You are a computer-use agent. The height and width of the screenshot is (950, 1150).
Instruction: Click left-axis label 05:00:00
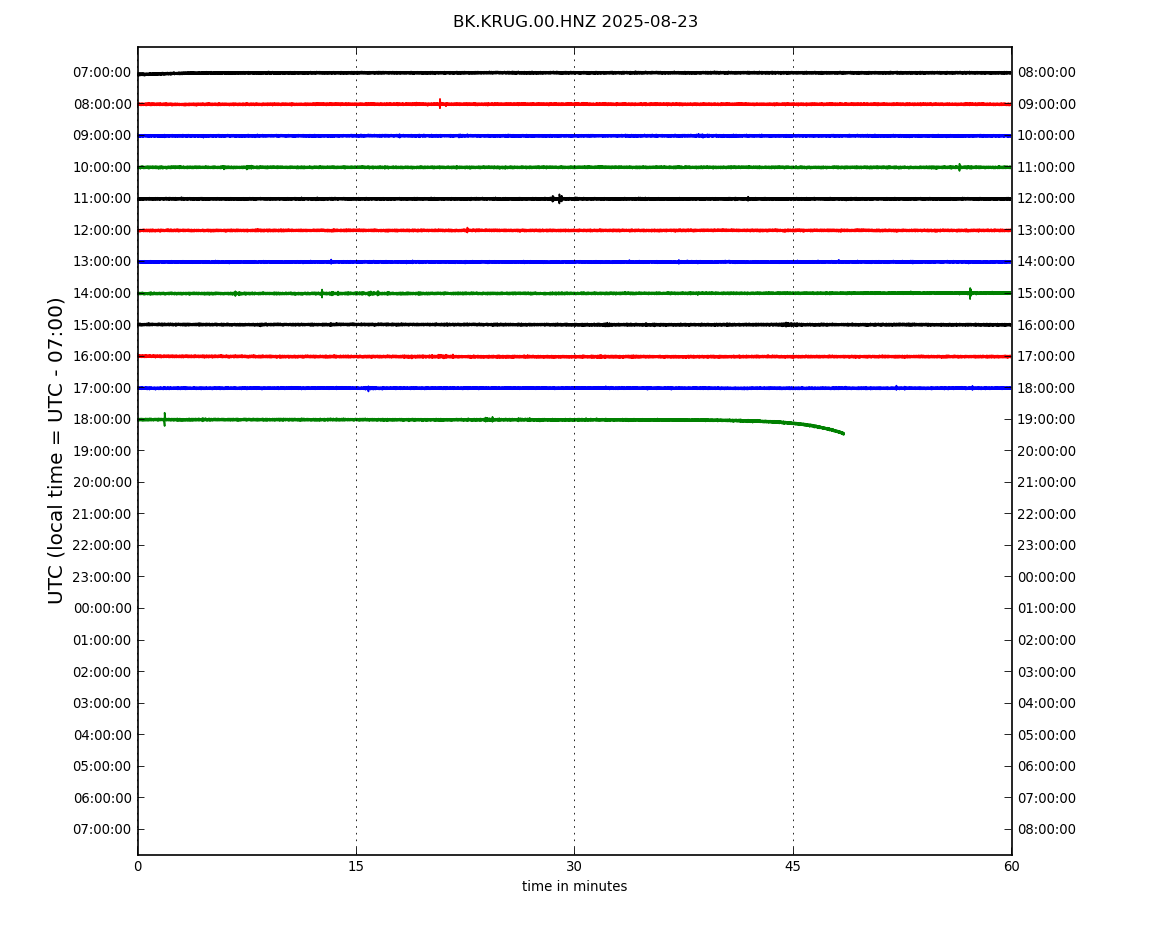[x=103, y=767]
